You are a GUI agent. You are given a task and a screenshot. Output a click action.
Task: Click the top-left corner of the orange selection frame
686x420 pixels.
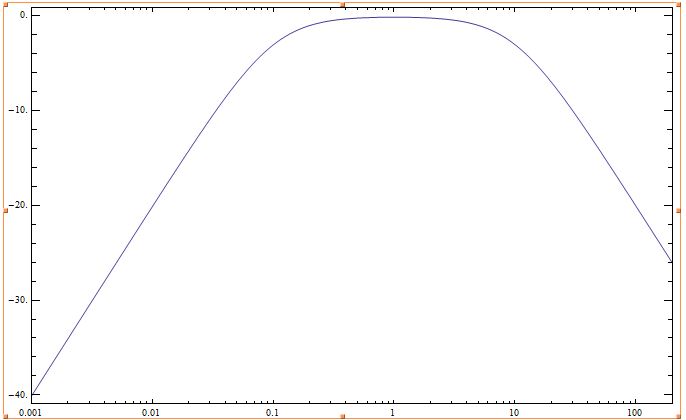tap(5, 5)
